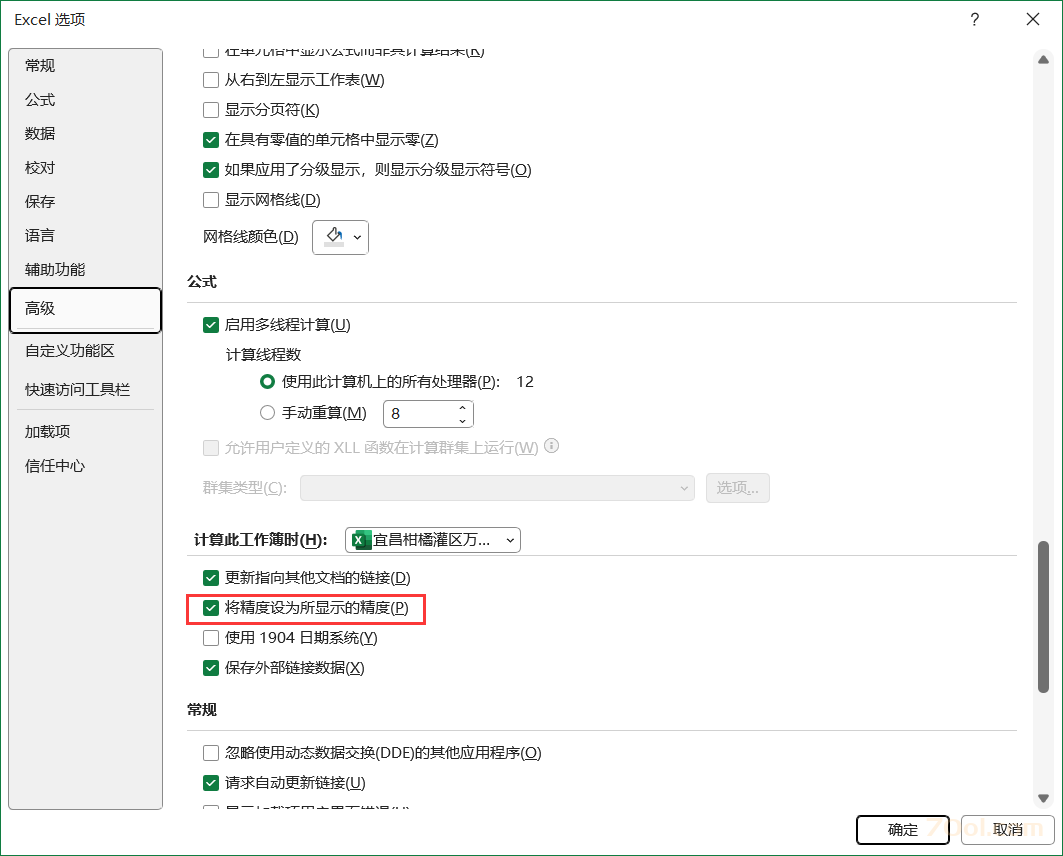Screen dimensions: 1063x856
Task: Click the 取消 button
Action: point(1007,830)
